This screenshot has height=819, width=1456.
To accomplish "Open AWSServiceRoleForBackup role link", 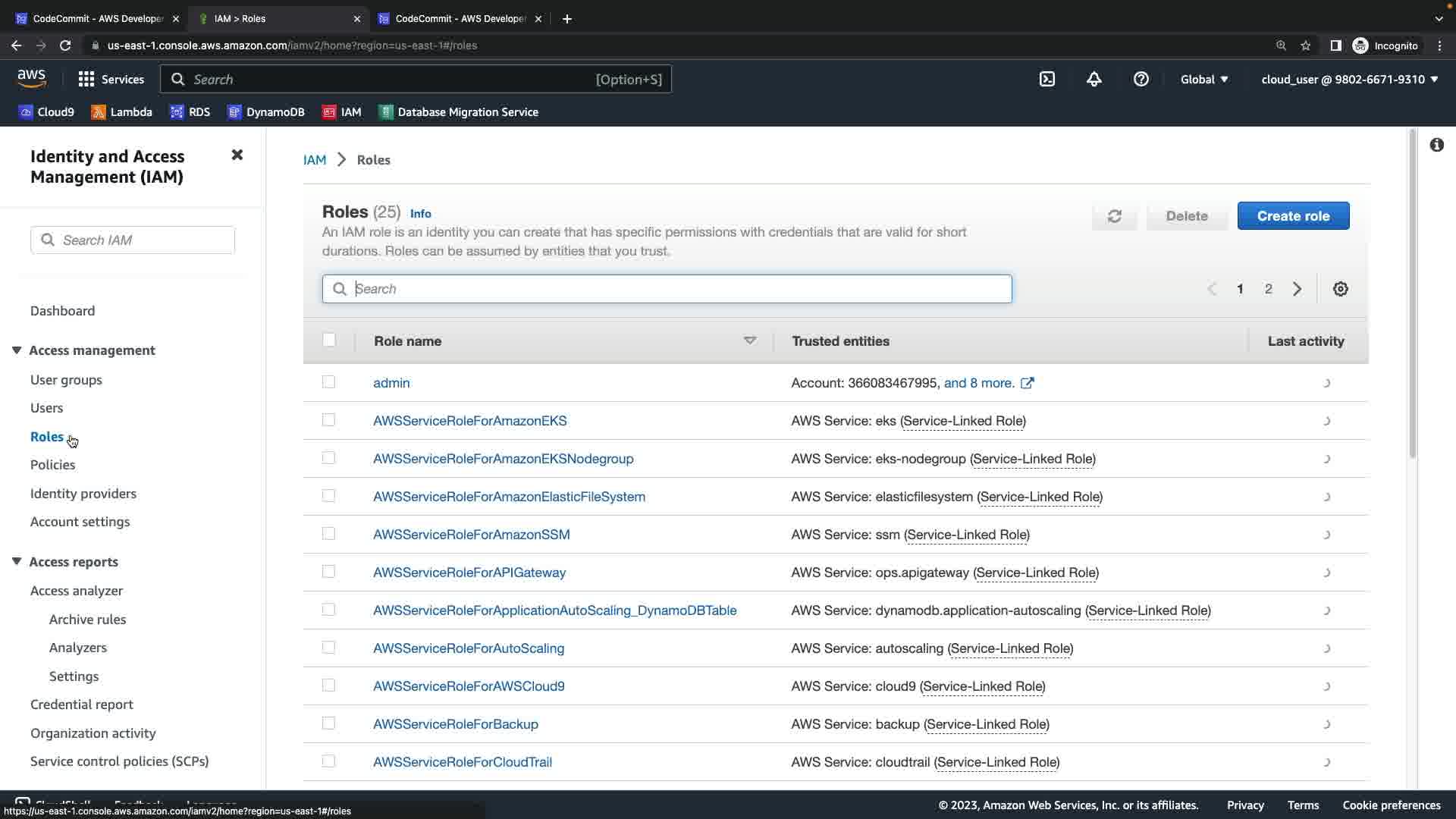I will (455, 724).
